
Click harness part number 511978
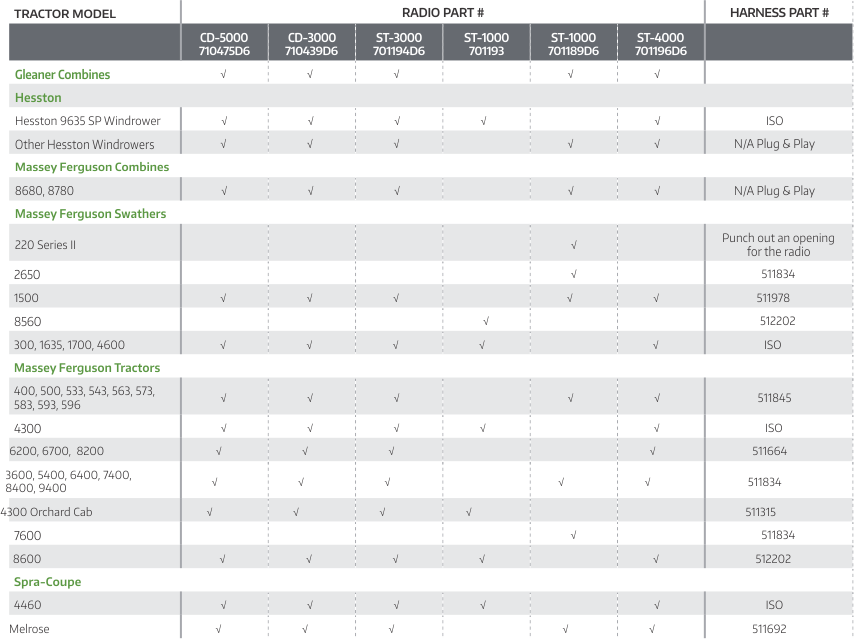tap(774, 298)
